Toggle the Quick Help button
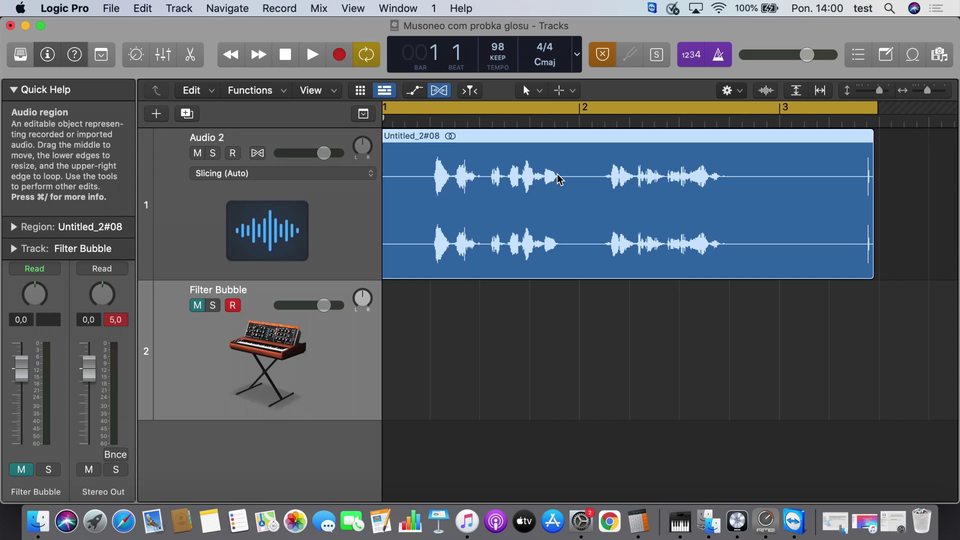This screenshot has width=960, height=540. (x=74, y=54)
